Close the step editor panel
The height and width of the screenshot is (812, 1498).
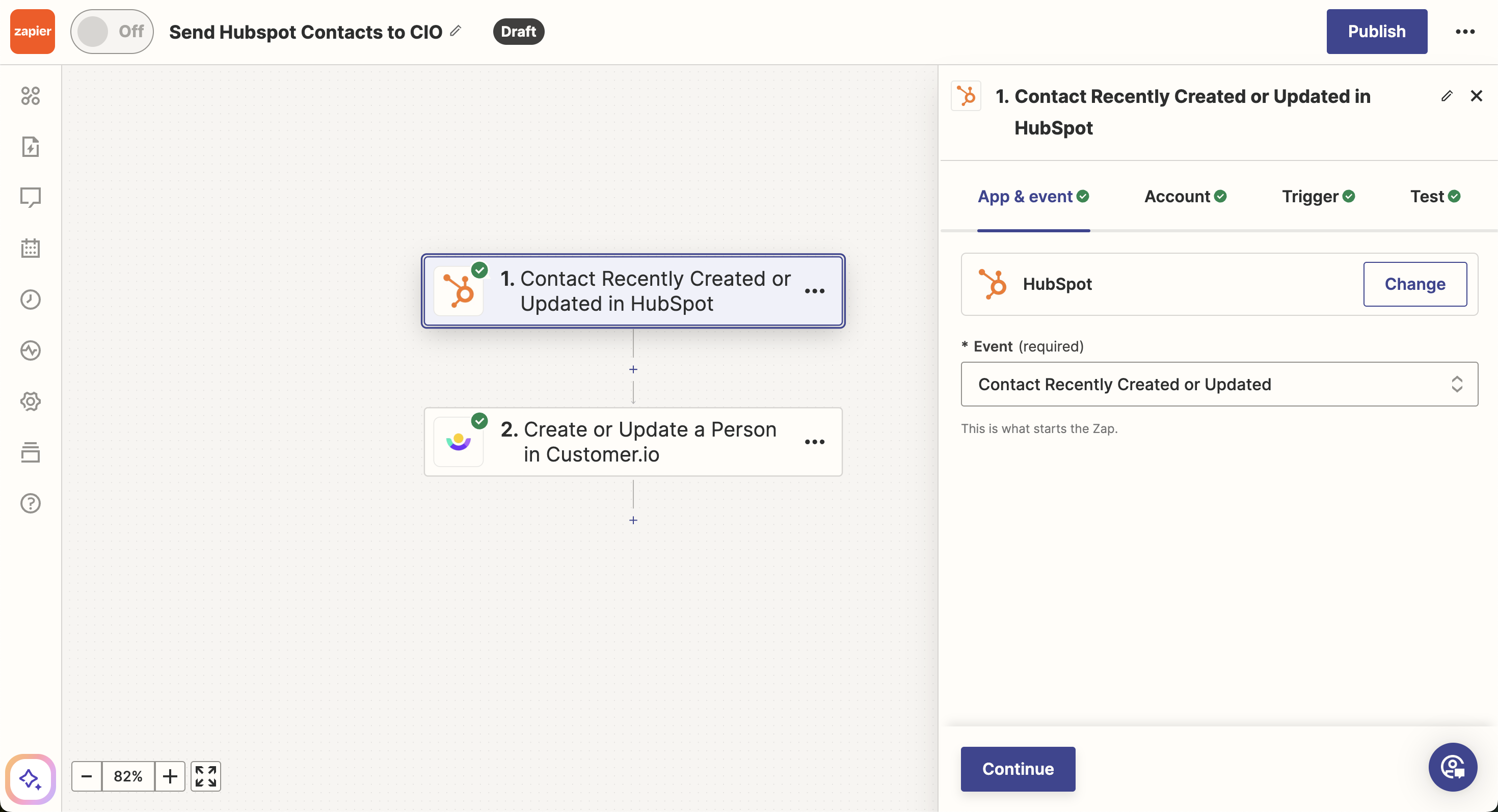coord(1477,96)
